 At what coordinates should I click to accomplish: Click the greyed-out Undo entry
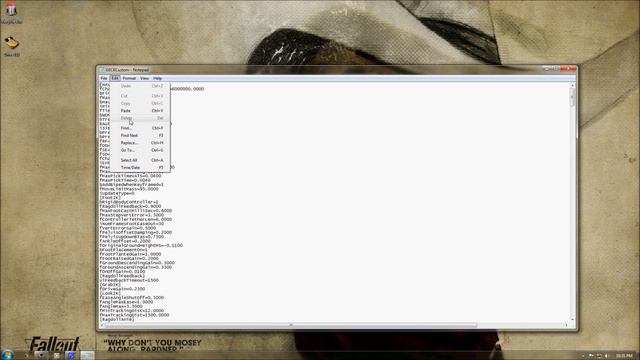pos(140,86)
